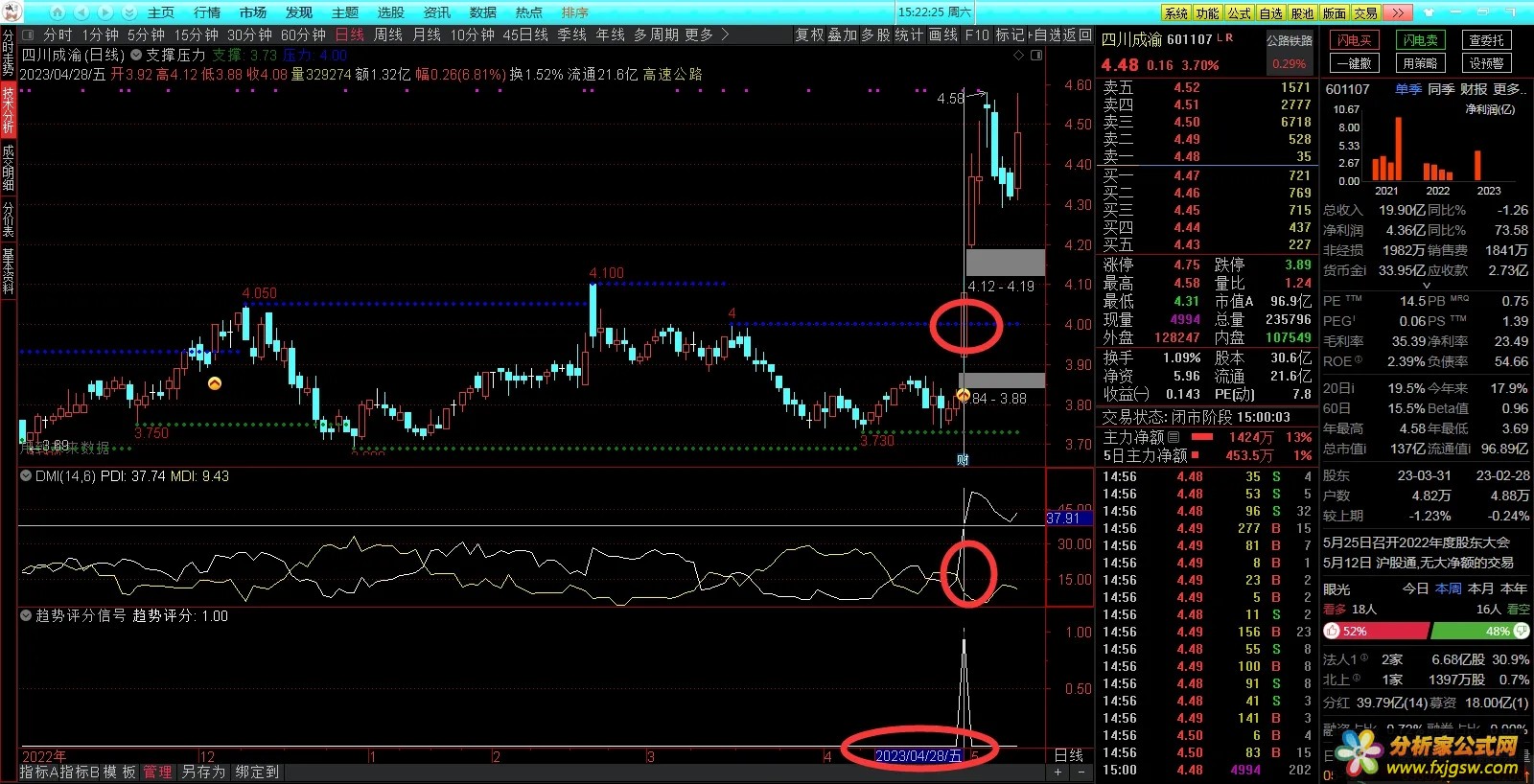Select the 日线 daily period

[350, 35]
